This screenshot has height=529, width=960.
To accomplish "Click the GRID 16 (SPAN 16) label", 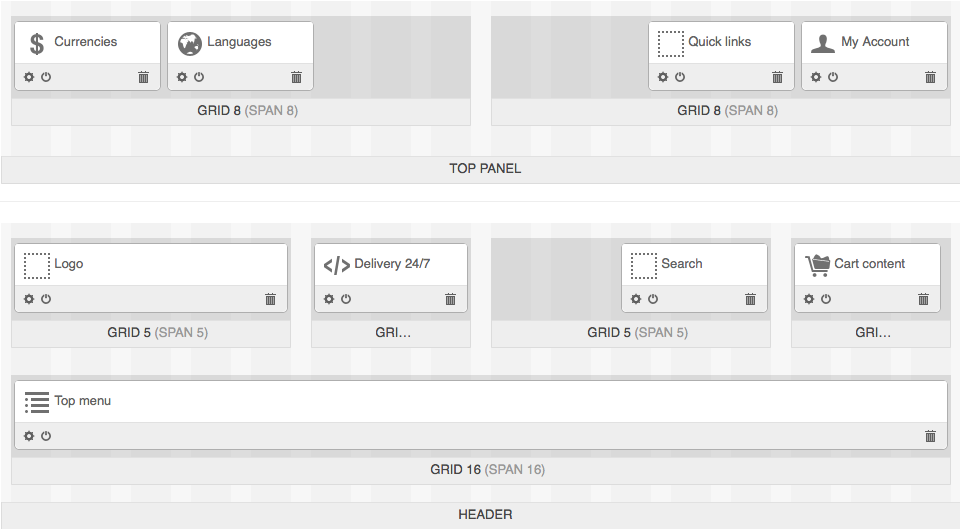I will pyautogui.click(x=487, y=470).
